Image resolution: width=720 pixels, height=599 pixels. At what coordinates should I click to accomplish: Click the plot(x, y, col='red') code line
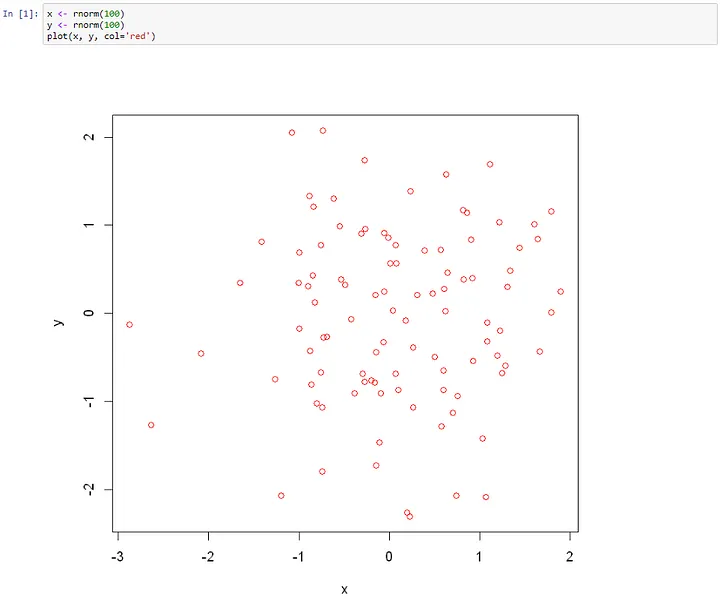pos(100,36)
